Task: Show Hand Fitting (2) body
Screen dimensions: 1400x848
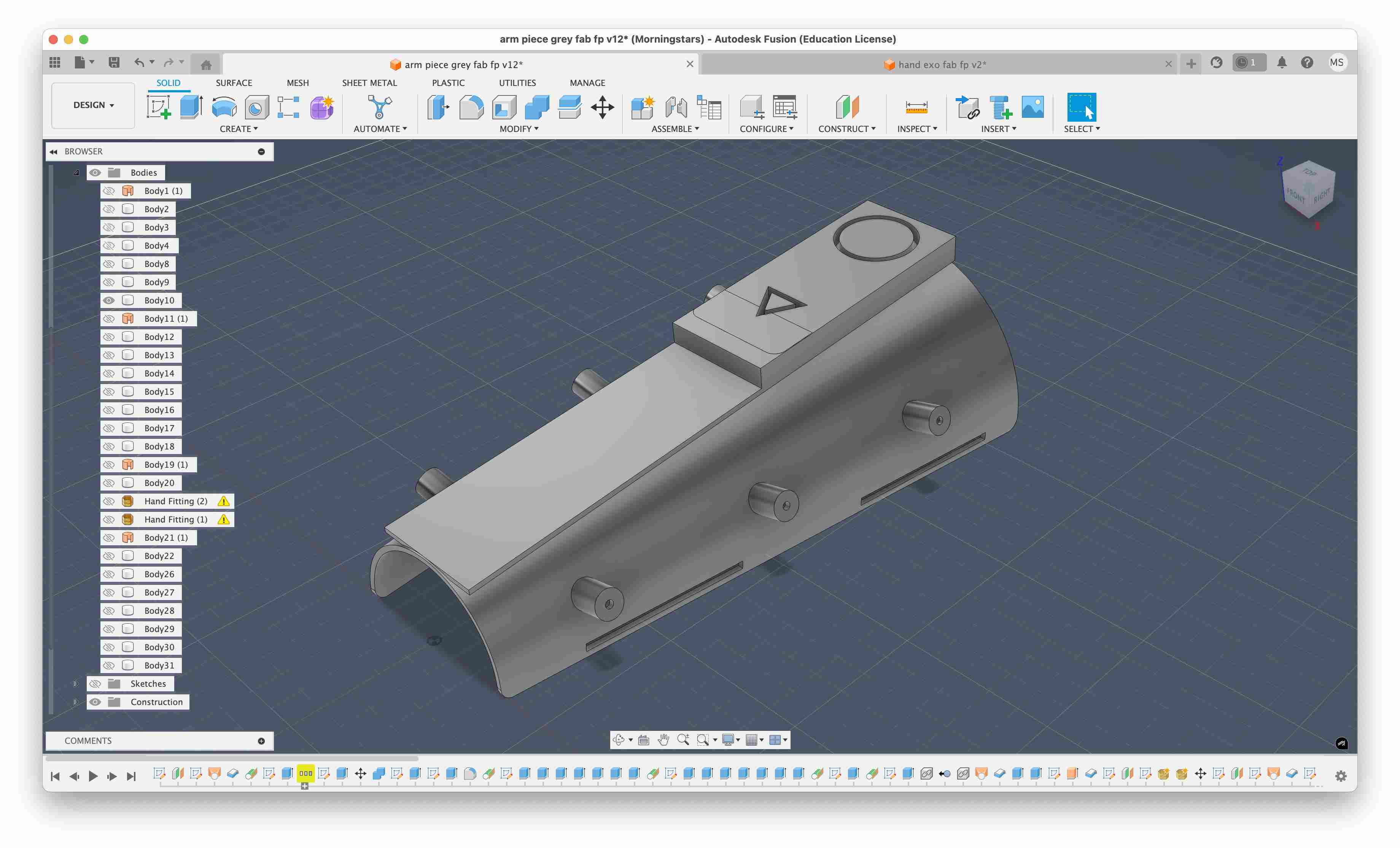Action: 109,501
